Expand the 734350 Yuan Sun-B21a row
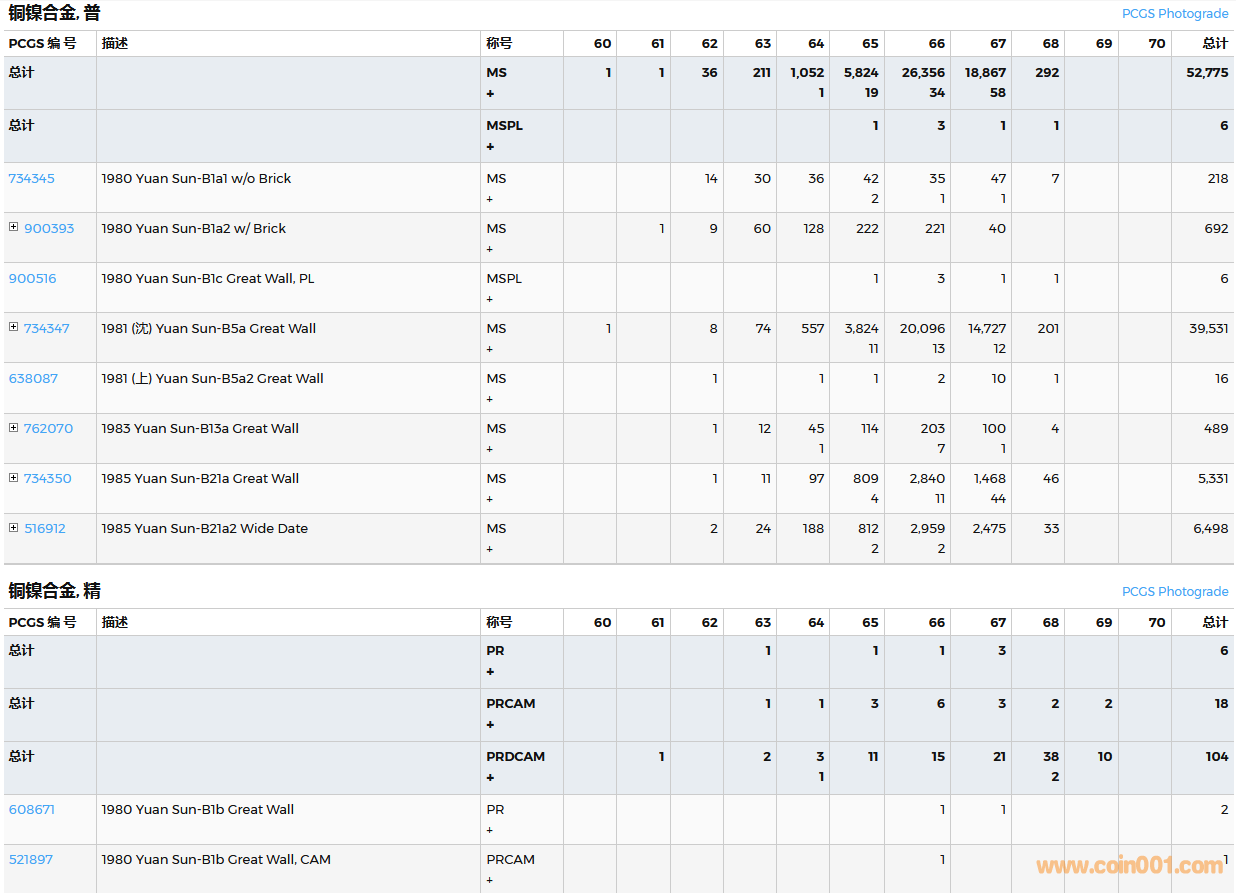This screenshot has width=1236, height=893. coord(14,477)
